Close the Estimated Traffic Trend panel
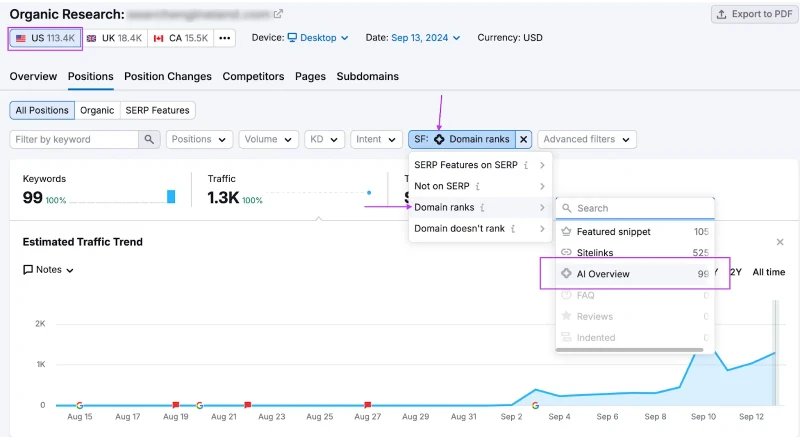The image size is (800, 437). tap(780, 242)
